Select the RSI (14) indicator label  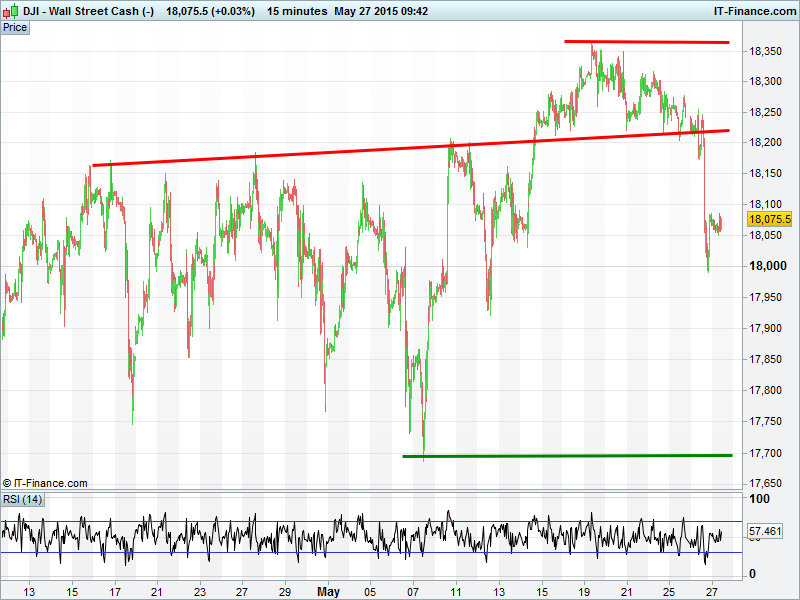coord(22,499)
